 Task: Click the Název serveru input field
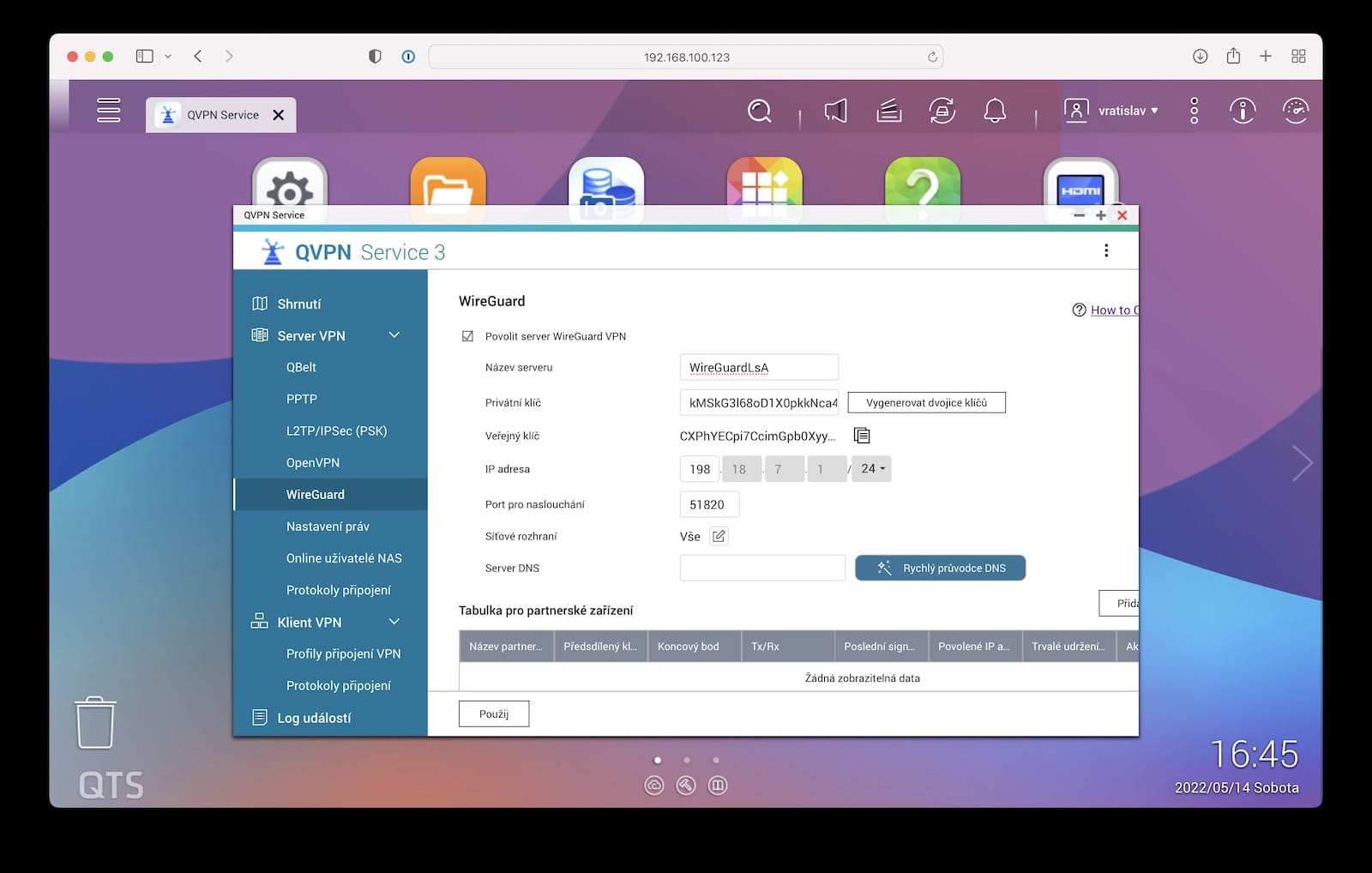click(759, 367)
